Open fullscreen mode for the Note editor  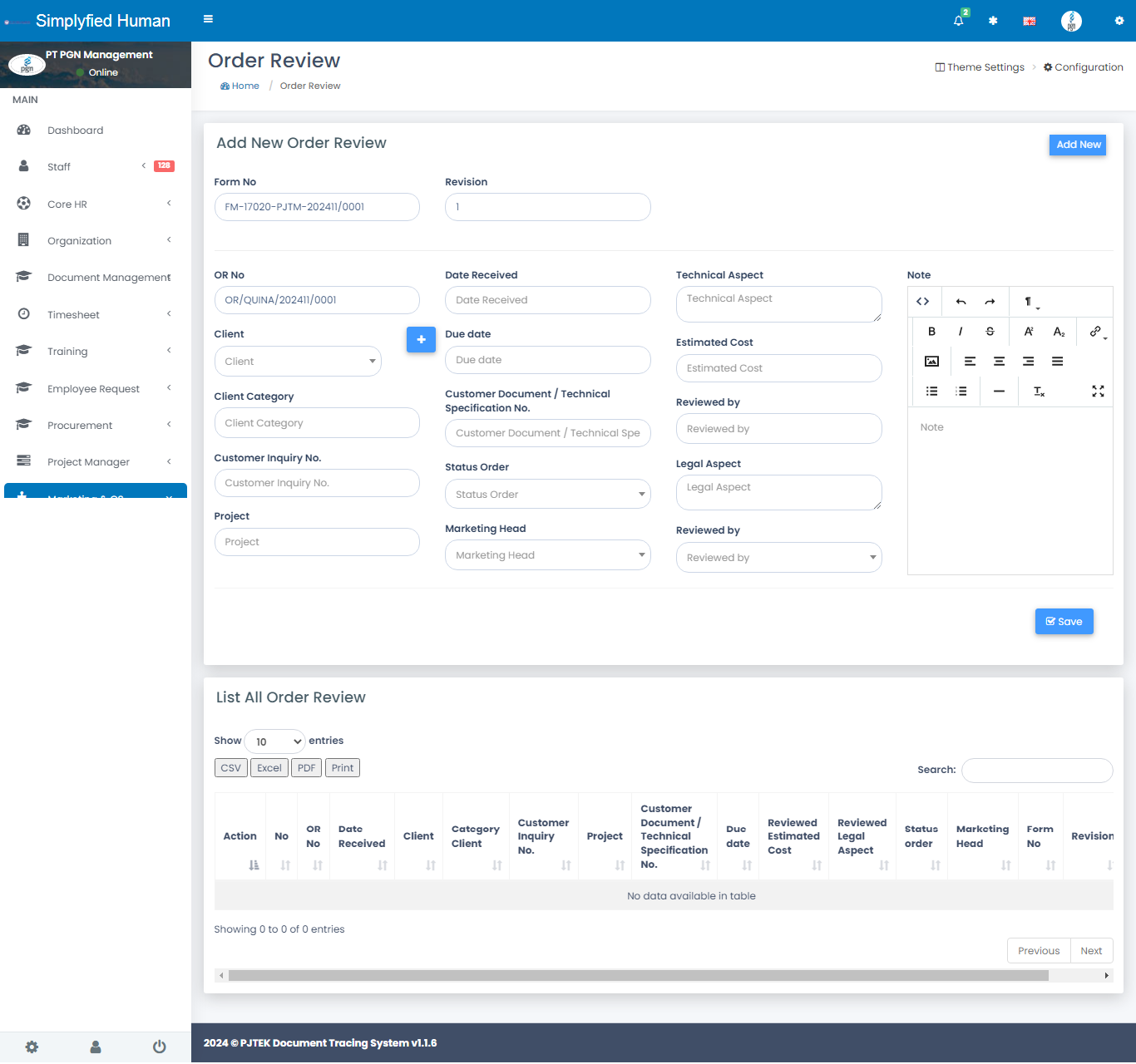(1098, 392)
